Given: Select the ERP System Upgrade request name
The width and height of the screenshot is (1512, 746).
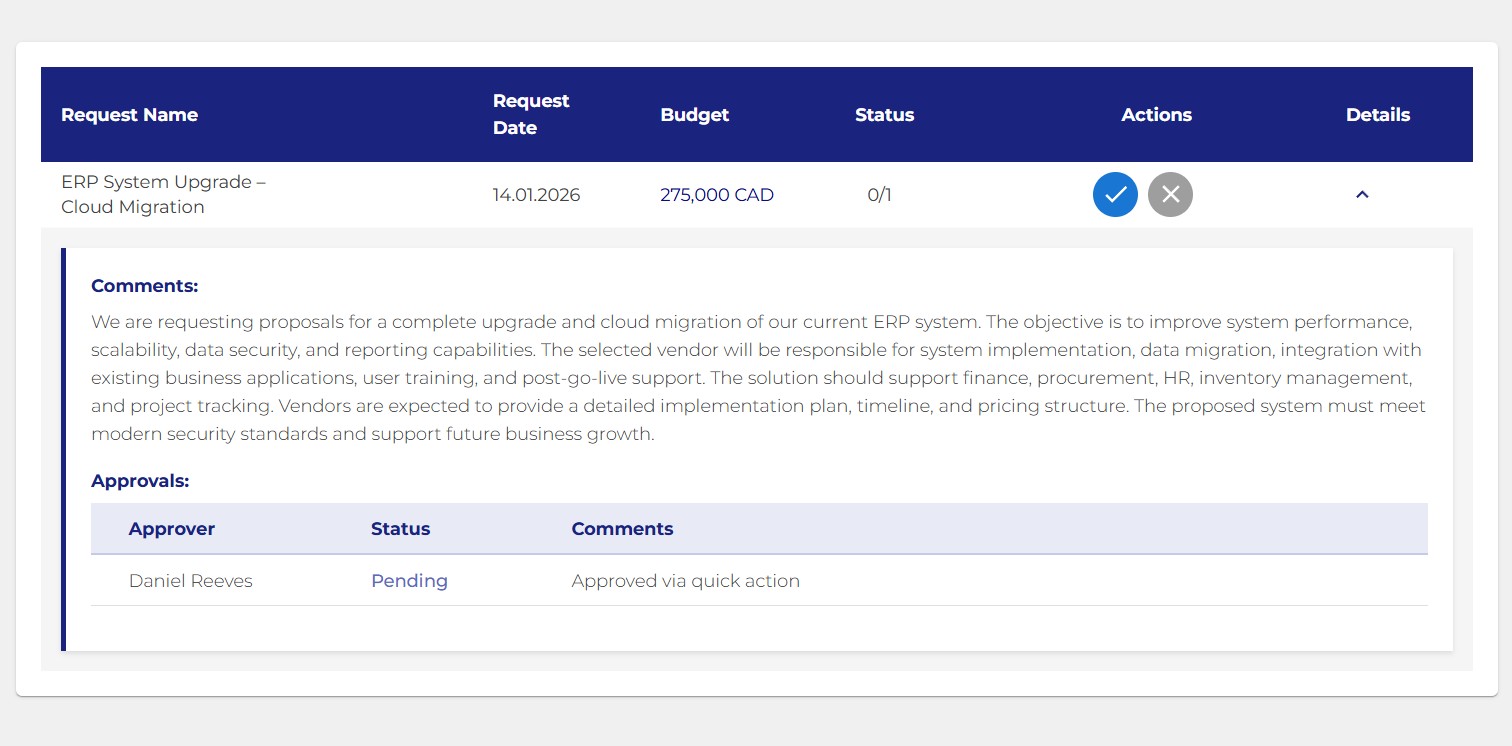Looking at the screenshot, I should [x=163, y=195].
